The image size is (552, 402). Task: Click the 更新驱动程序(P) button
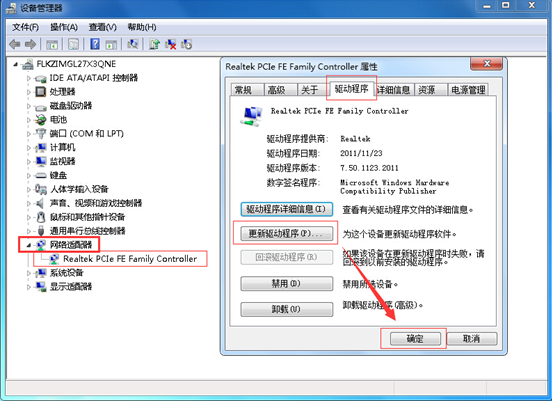point(287,234)
